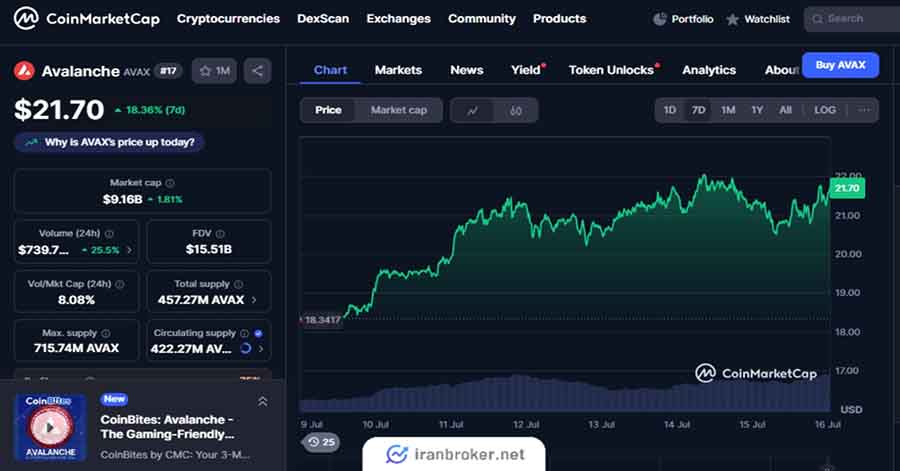900x471 pixels.
Task: Click the Search field
Action: [852, 19]
